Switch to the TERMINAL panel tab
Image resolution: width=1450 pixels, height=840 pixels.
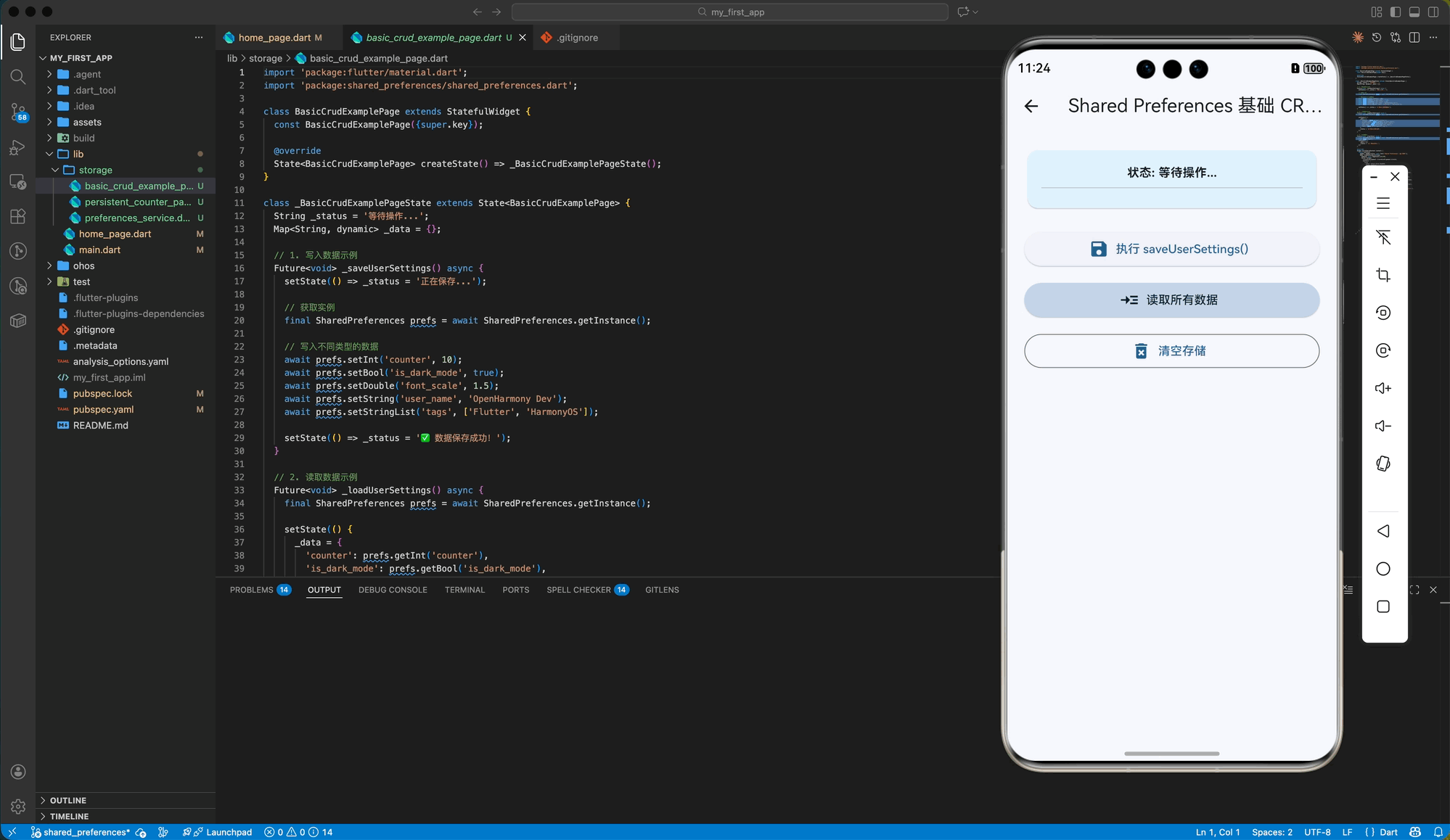pyautogui.click(x=464, y=590)
